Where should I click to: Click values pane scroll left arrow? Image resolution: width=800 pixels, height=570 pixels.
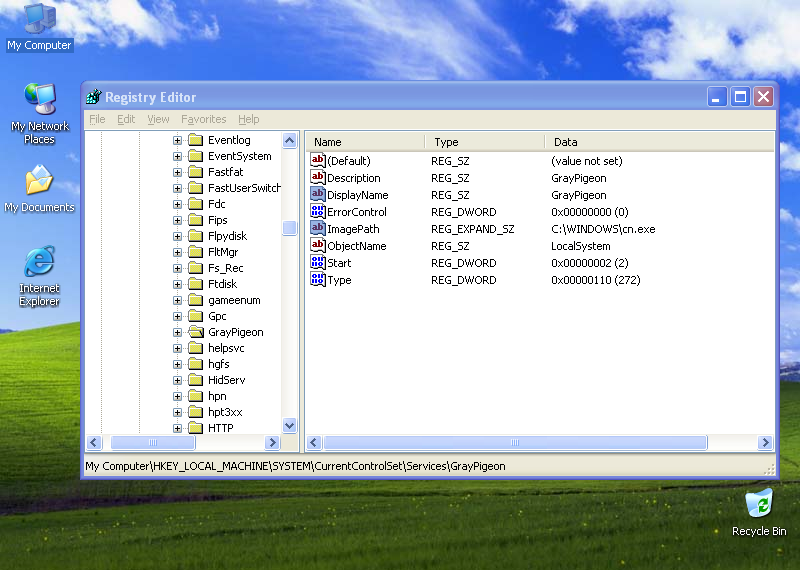pyautogui.click(x=314, y=442)
